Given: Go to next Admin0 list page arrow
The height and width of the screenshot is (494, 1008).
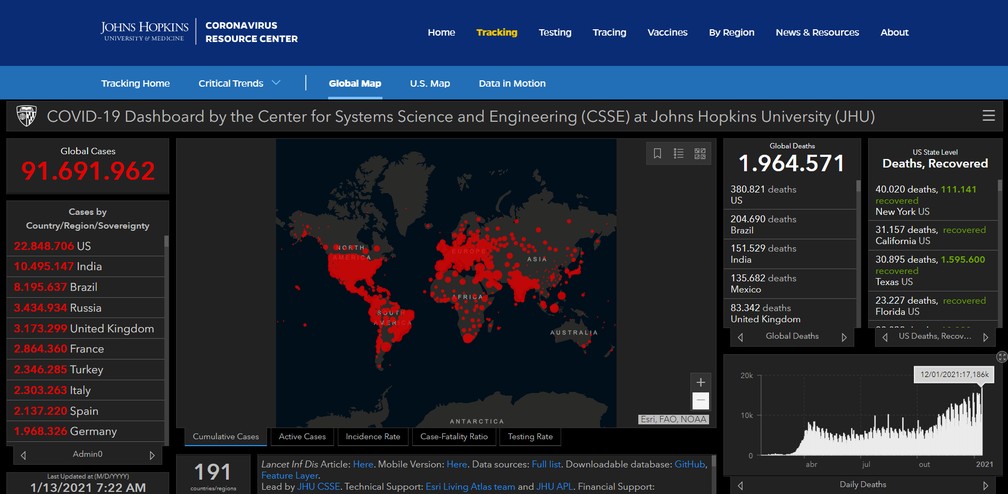Looking at the screenshot, I should [x=152, y=455].
